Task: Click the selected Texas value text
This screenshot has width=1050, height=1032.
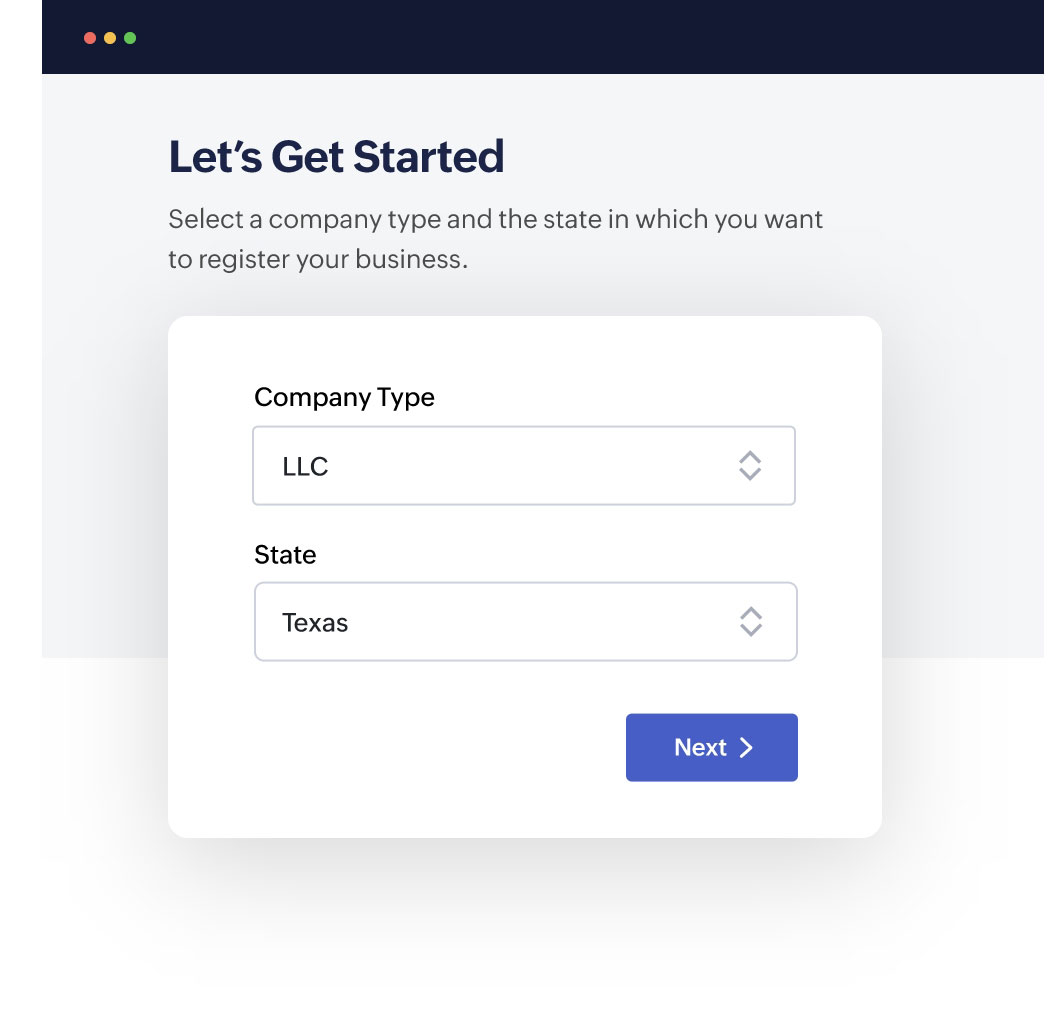Action: [315, 623]
